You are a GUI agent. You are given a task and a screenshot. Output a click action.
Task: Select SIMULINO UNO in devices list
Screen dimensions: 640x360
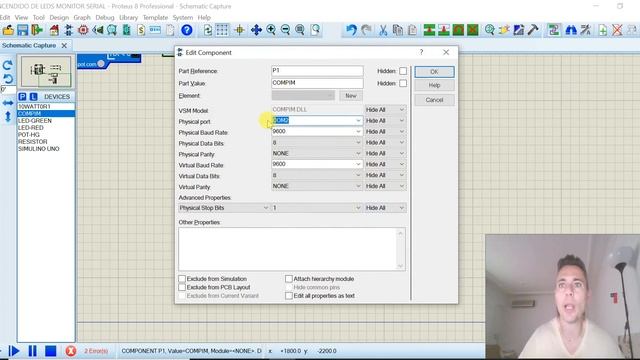coord(39,149)
